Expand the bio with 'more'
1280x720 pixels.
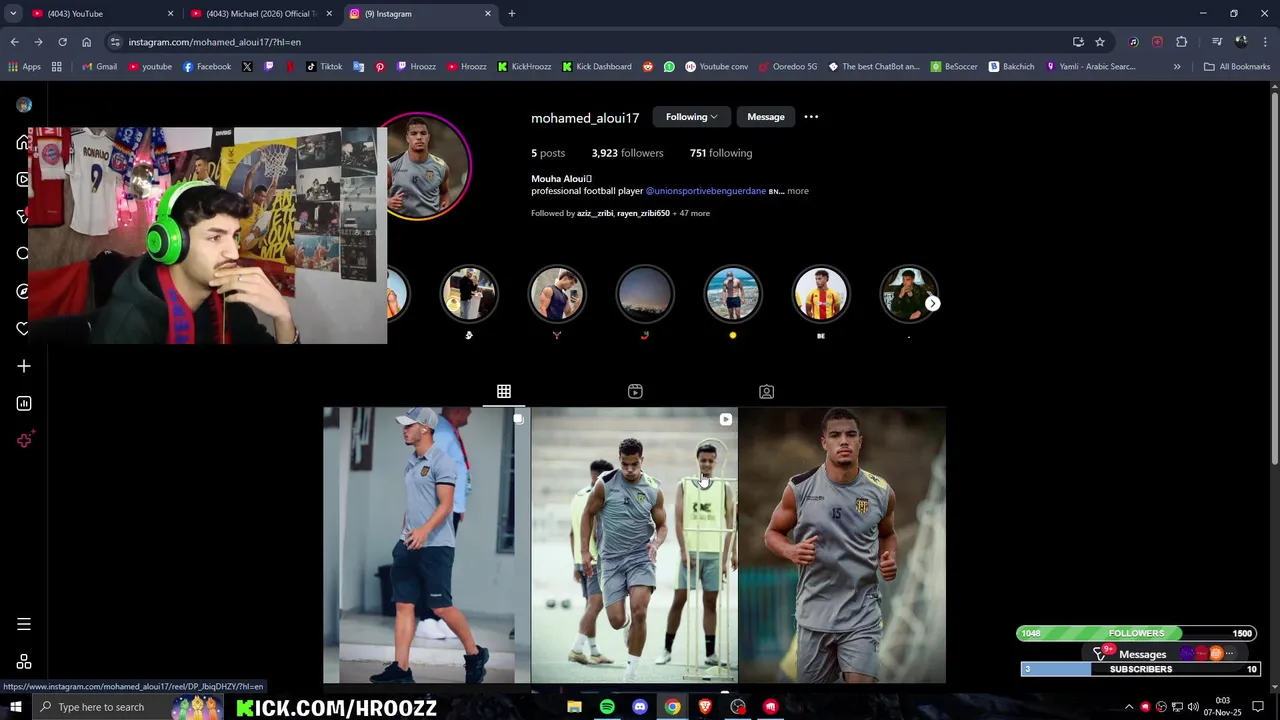click(798, 191)
